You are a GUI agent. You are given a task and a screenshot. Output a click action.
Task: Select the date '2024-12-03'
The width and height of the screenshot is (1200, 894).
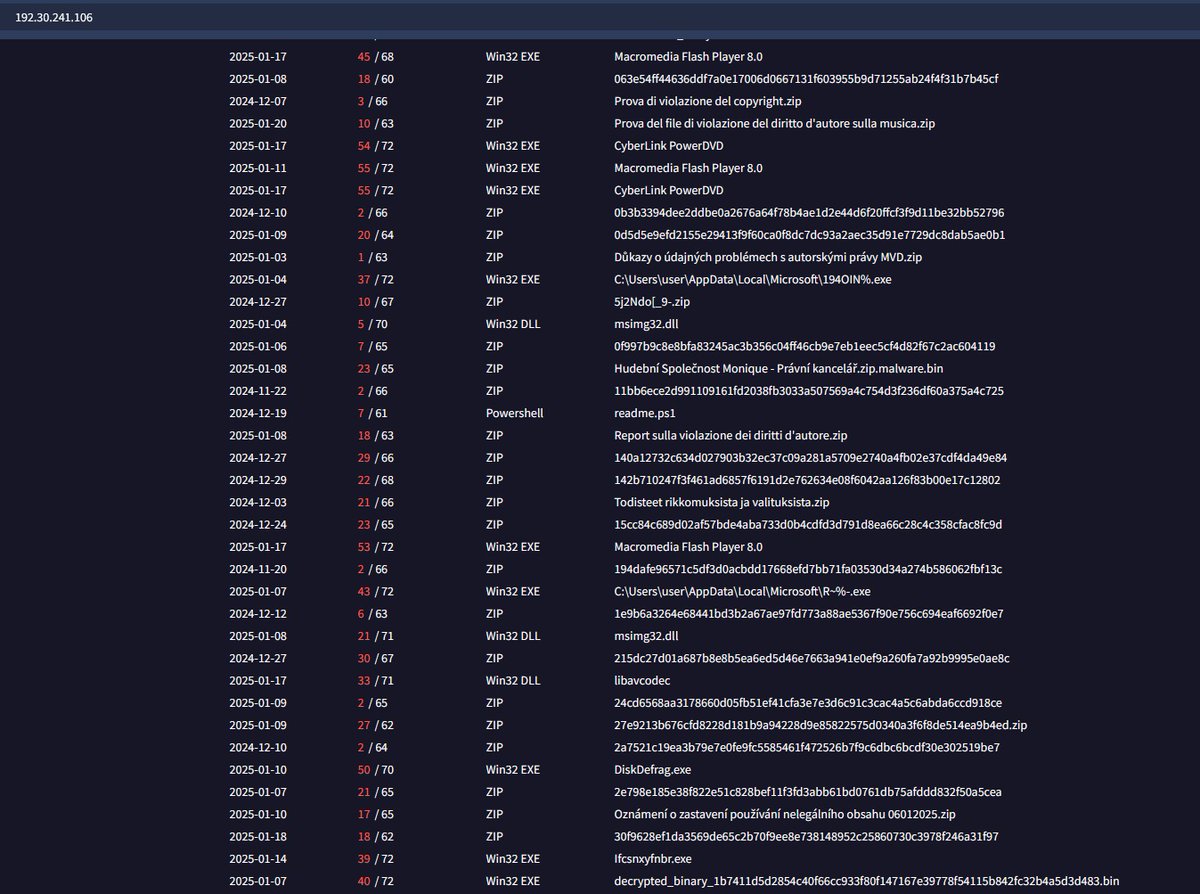[258, 502]
